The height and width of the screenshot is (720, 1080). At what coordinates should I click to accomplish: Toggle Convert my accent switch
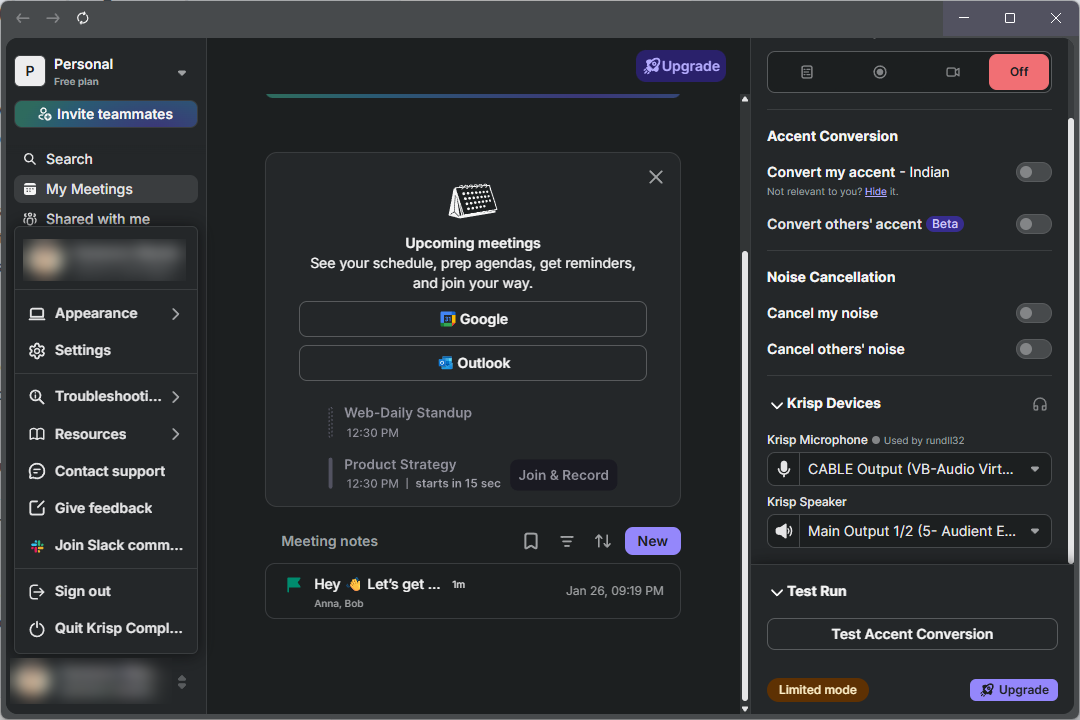1033,172
